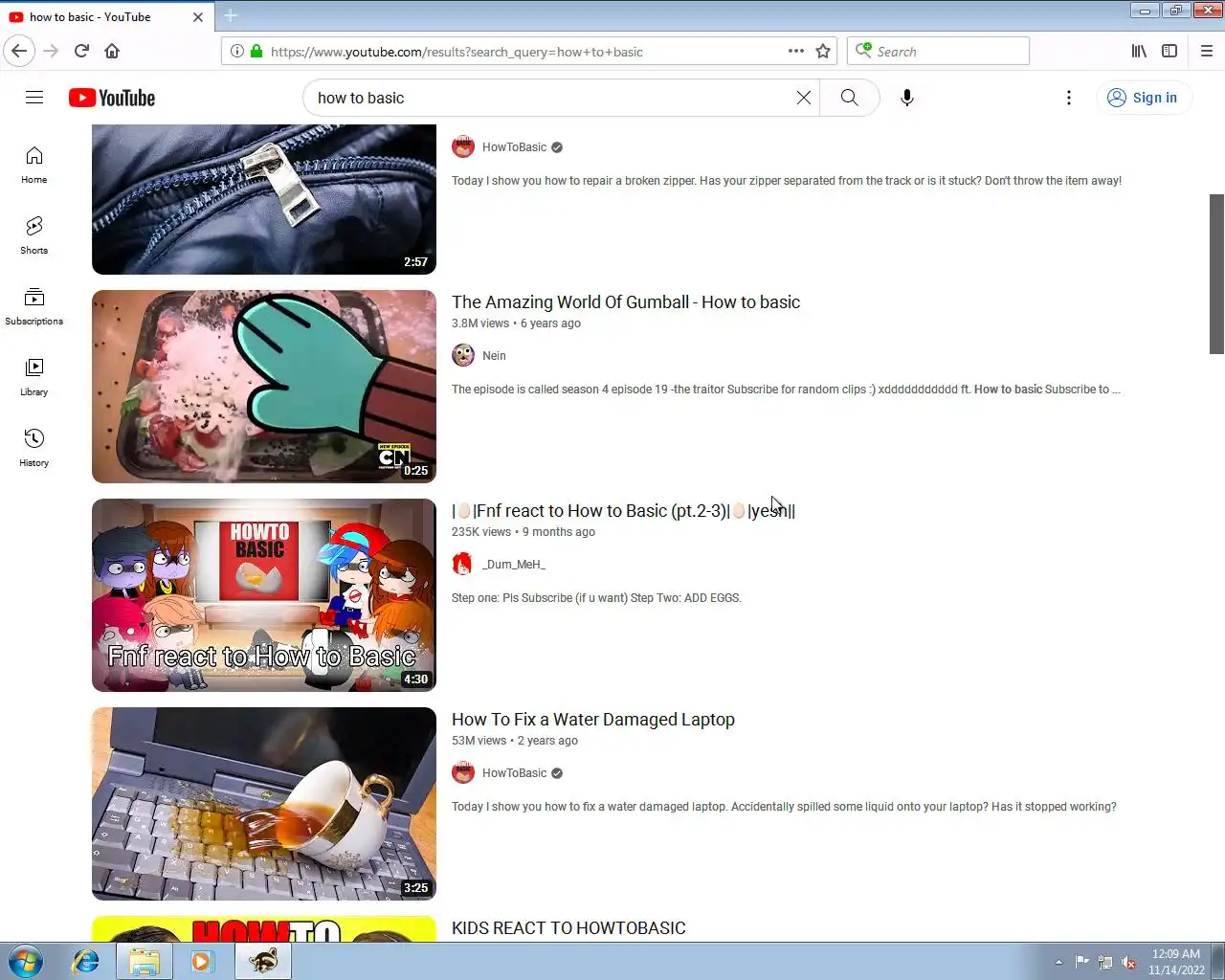The height and width of the screenshot is (980, 1225).
Task: Go to YouTube logo homepage
Action: tap(112, 98)
